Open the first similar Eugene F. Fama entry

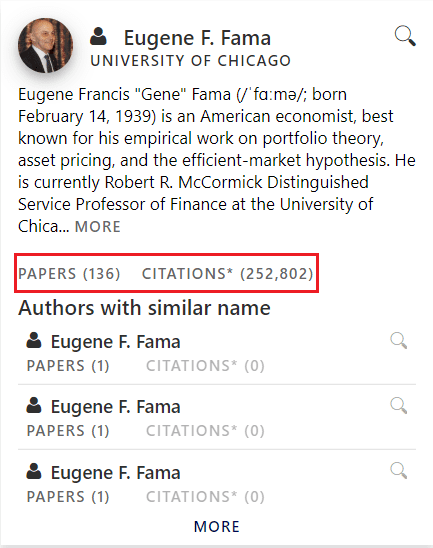(x=116, y=341)
